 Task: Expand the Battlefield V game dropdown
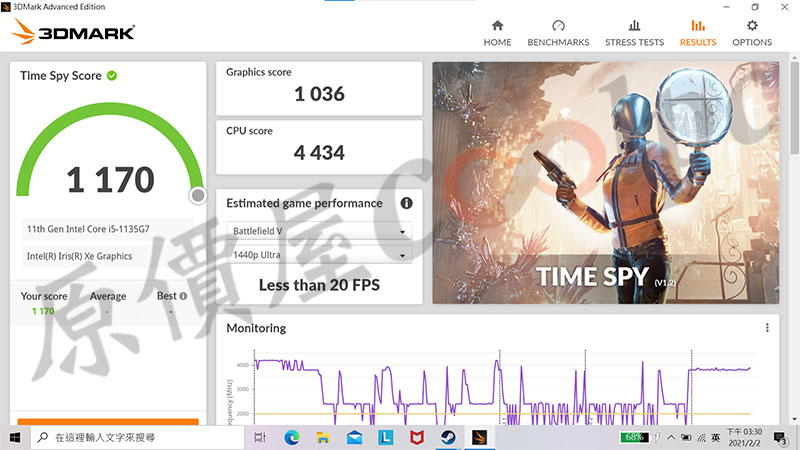pyautogui.click(x=319, y=231)
